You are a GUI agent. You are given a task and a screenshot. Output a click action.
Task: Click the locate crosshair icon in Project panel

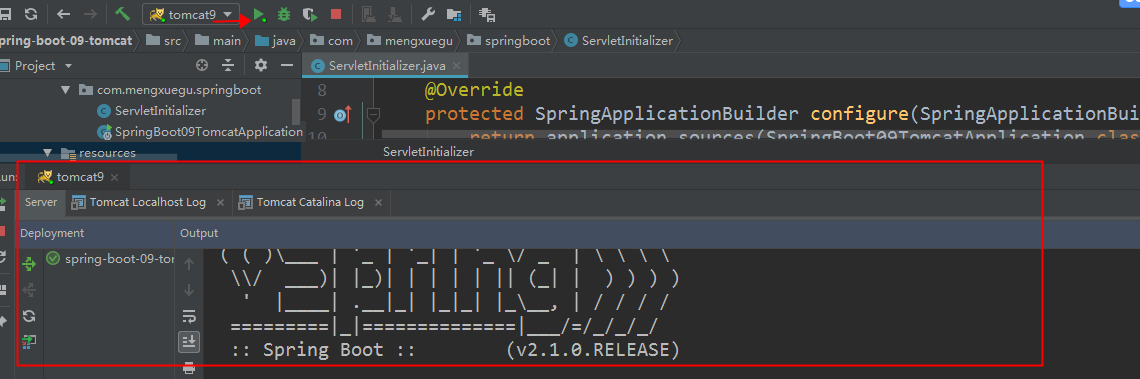pos(202,65)
